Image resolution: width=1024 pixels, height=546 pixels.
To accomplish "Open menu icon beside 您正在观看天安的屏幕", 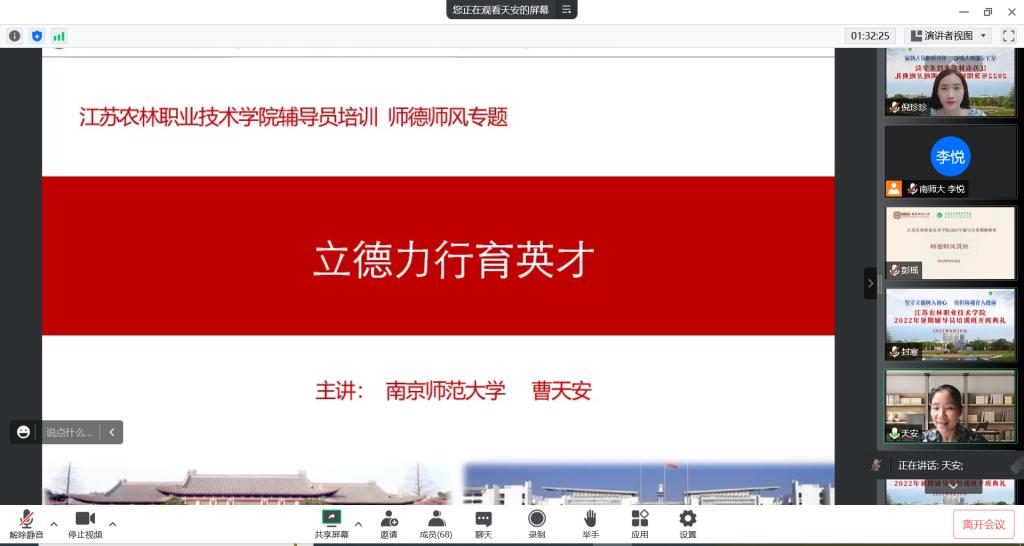I will (567, 9).
